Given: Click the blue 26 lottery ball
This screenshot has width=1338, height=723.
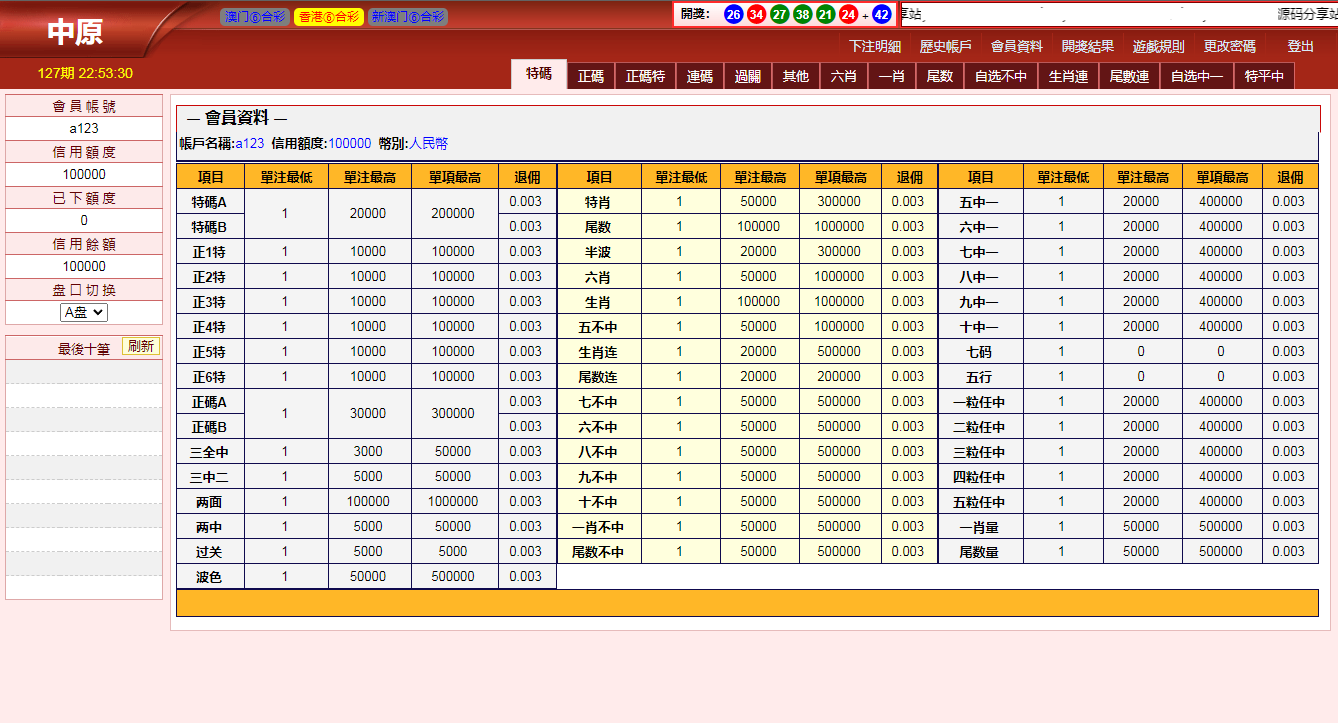Looking at the screenshot, I should pos(733,15).
